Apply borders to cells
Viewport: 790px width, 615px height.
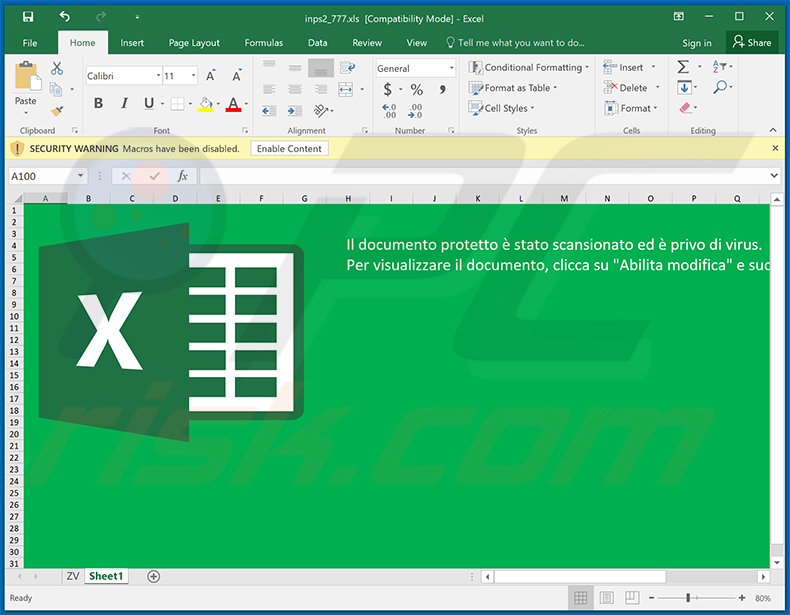point(177,104)
